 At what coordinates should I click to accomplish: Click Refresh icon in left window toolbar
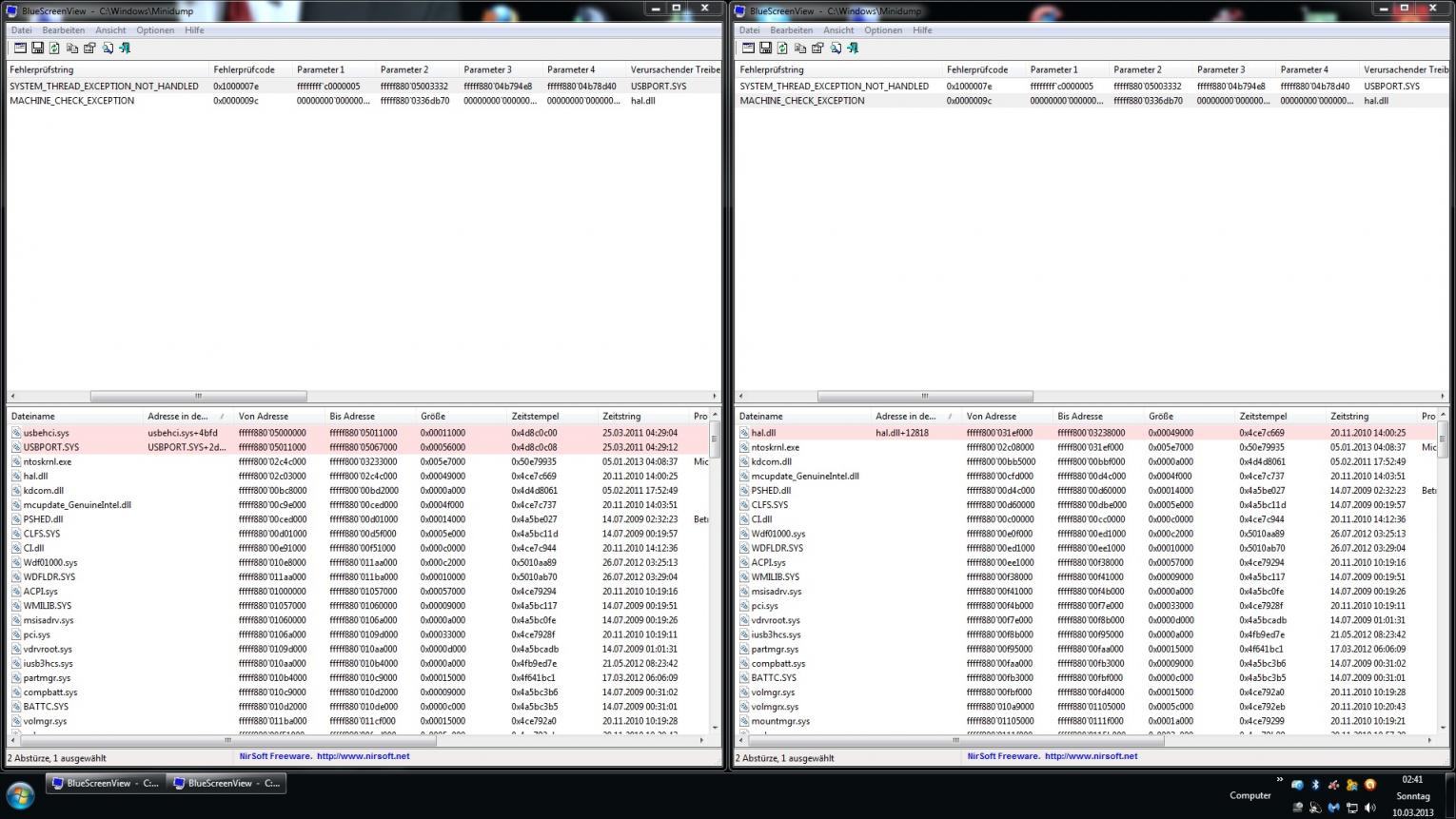click(54, 48)
